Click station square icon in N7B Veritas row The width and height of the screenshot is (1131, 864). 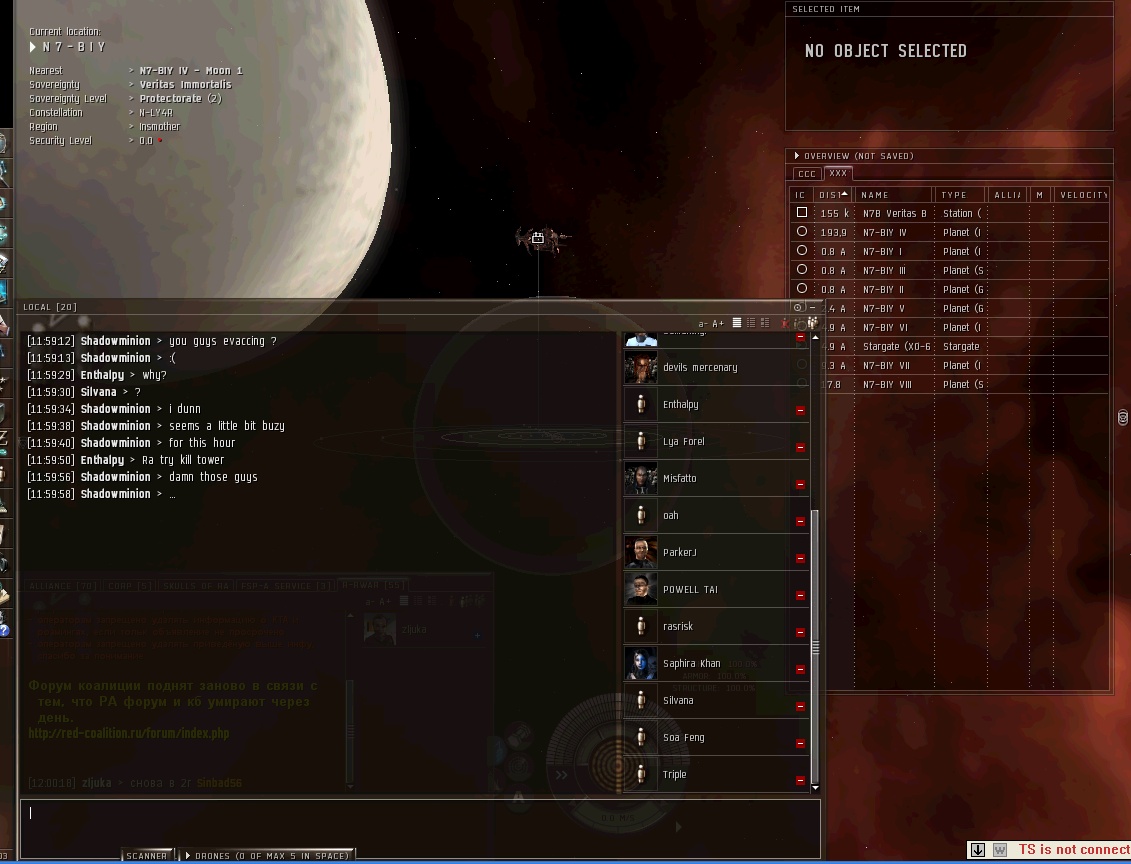point(801,213)
